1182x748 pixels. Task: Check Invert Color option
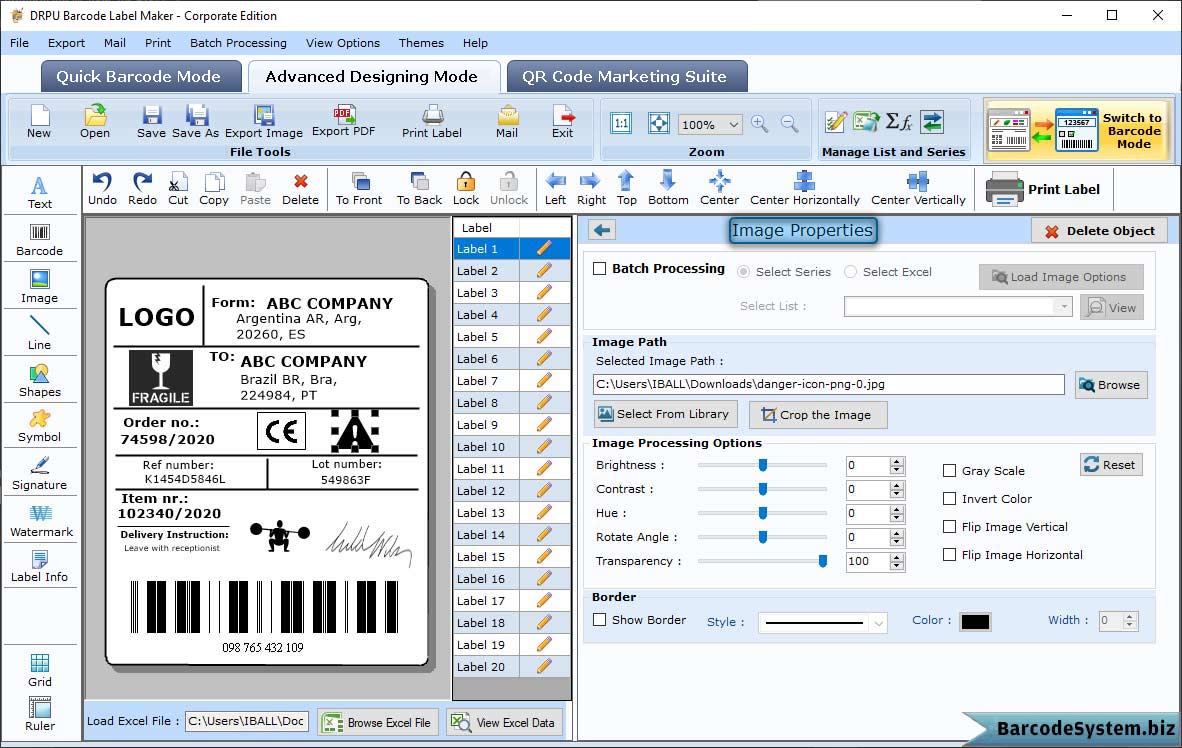click(949, 498)
